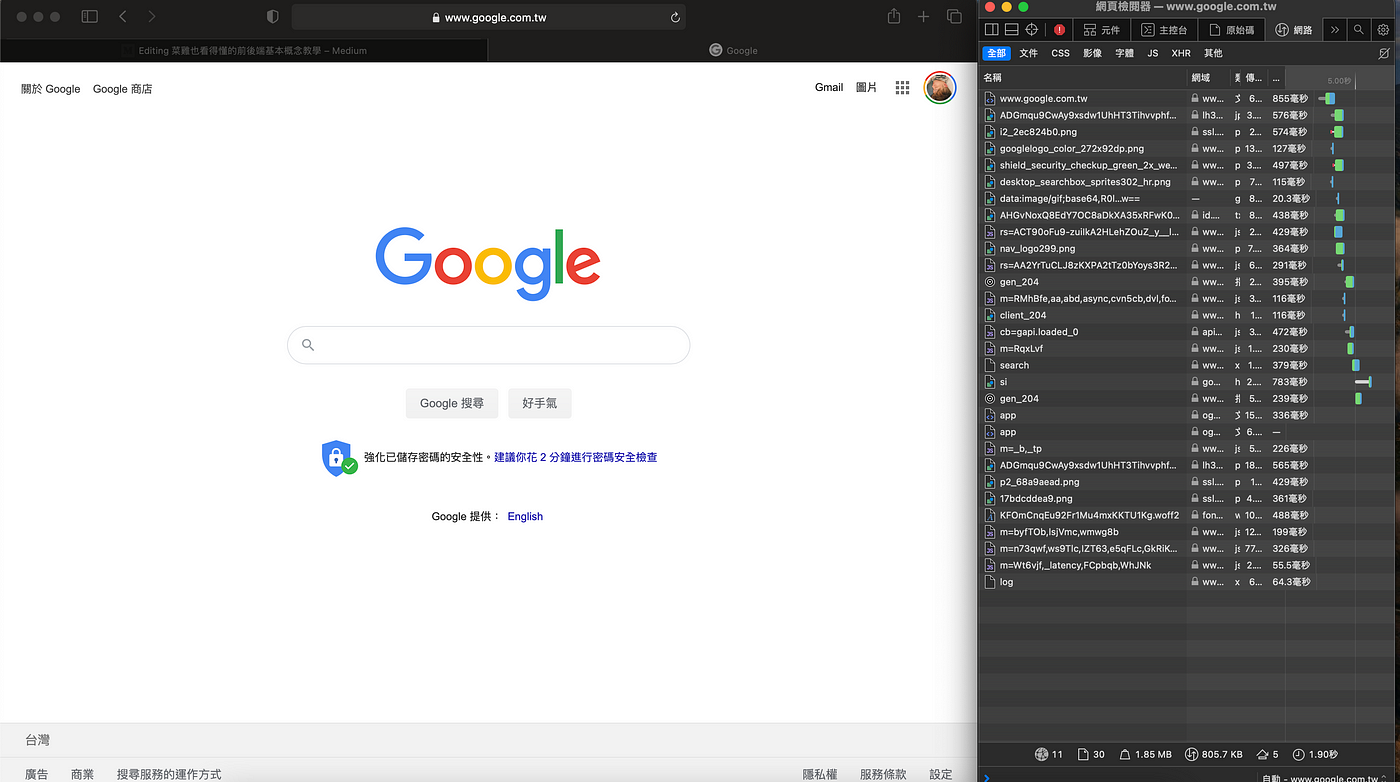The width and height of the screenshot is (1400, 782).
Task: Select the www.google.com.tw request row
Action: 1188,99
